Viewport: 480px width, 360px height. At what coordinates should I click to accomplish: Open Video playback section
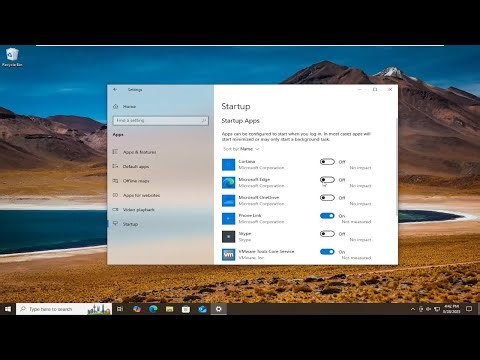[x=139, y=210]
